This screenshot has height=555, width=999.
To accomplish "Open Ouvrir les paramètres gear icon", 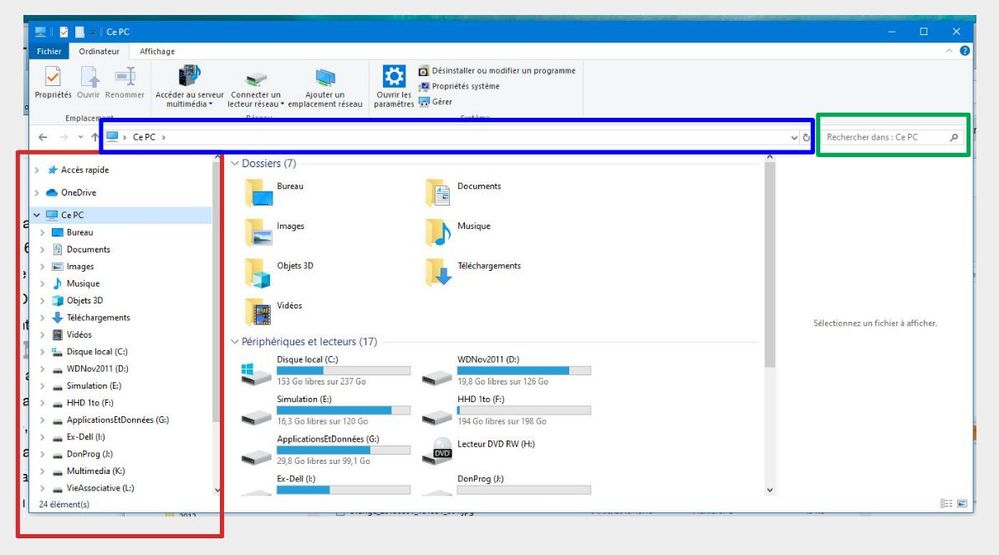I will [394, 77].
